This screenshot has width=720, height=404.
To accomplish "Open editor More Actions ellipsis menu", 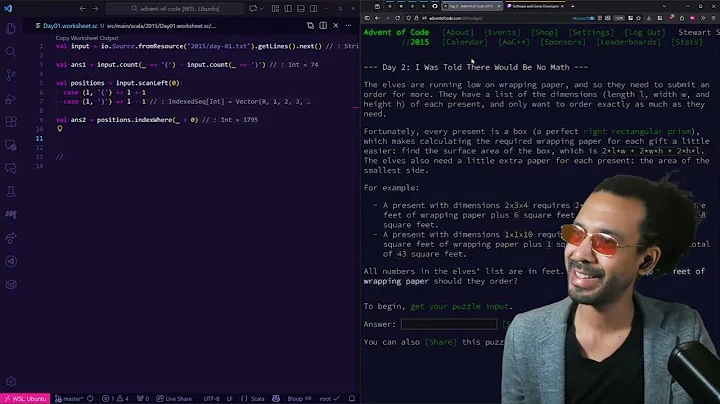I will [x=349, y=26].
